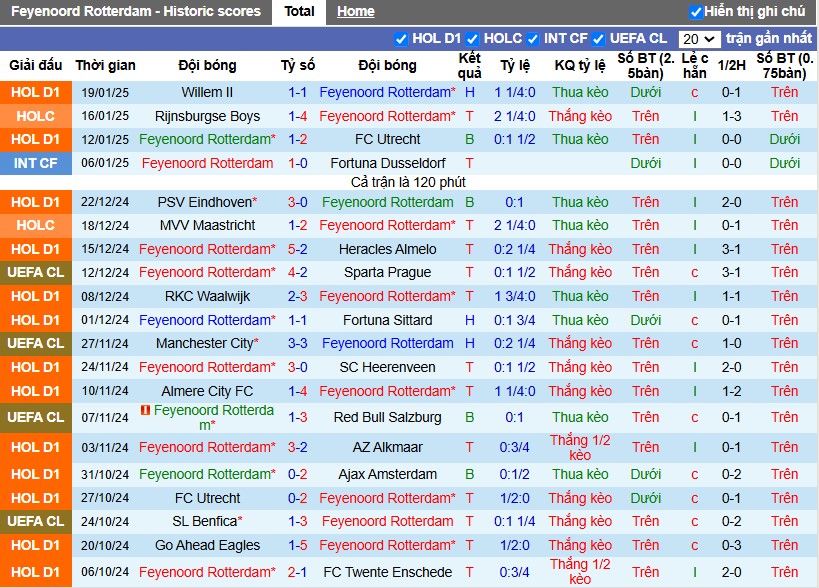
Task: Click the 'trận gần nhất' label
Action: click(x=768, y=39)
